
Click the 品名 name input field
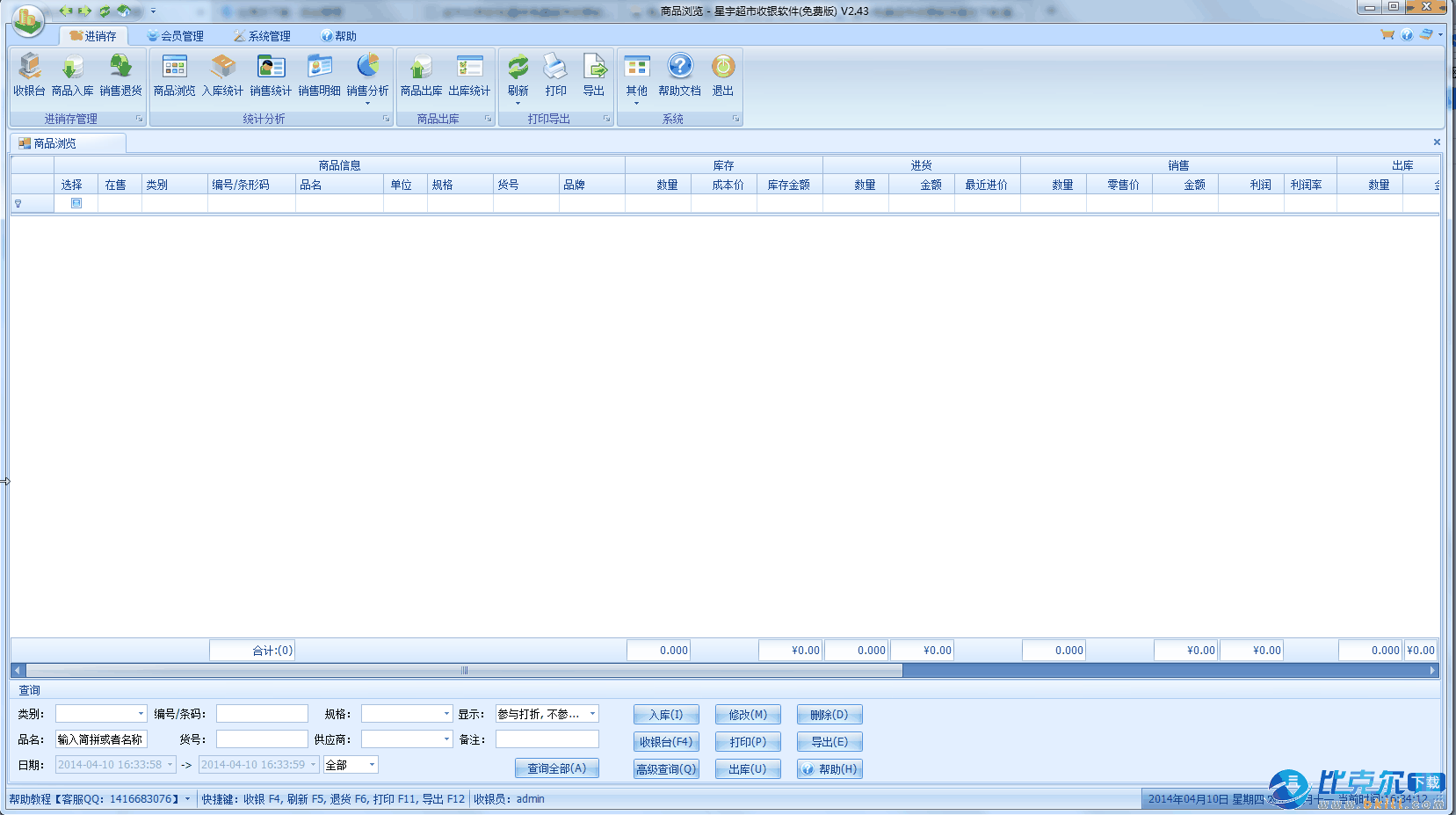tap(101, 739)
